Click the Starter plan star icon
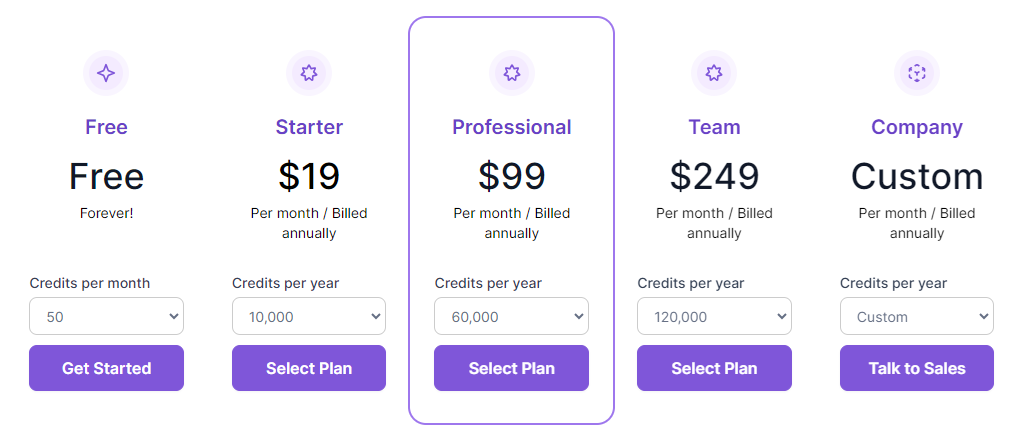This screenshot has height=427, width=1033. point(309,73)
